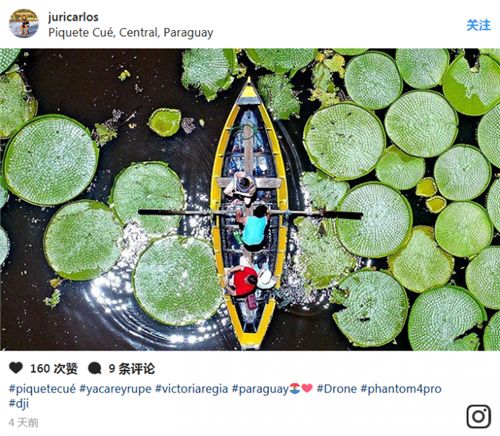500x436 pixels.
Task: Open the #paraguay hashtag
Action: (x=260, y=389)
